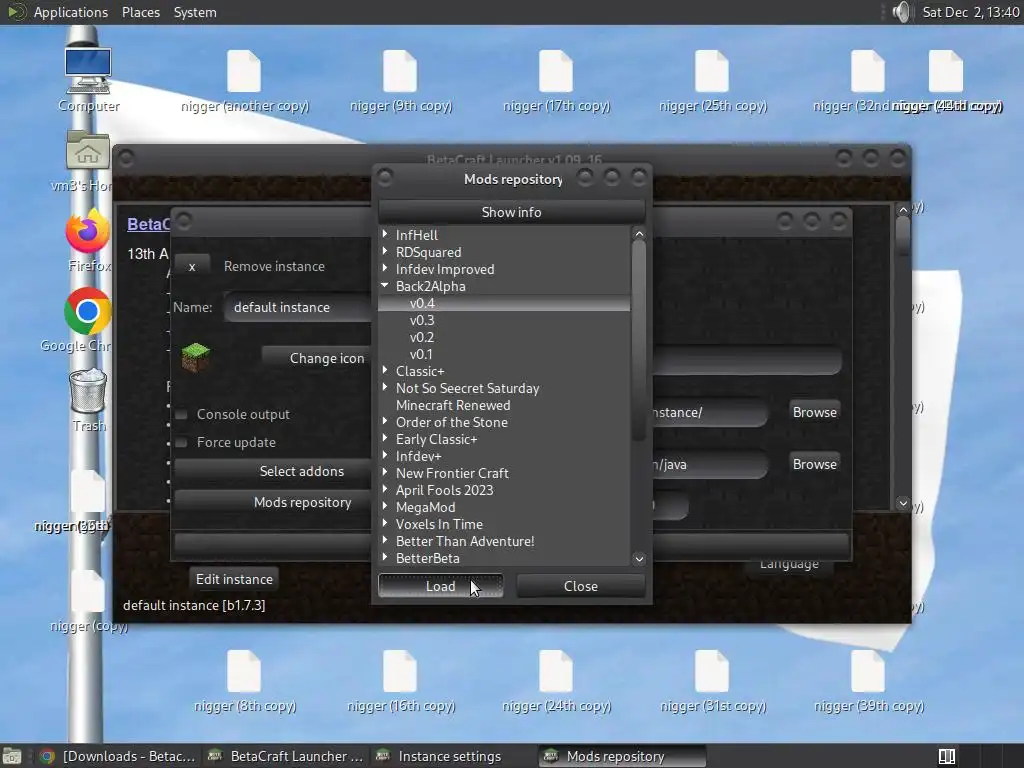This screenshot has width=1024, height=768.
Task: Select the desktop file labeled '(8th copy)'
Action: pyautogui.click(x=244, y=671)
